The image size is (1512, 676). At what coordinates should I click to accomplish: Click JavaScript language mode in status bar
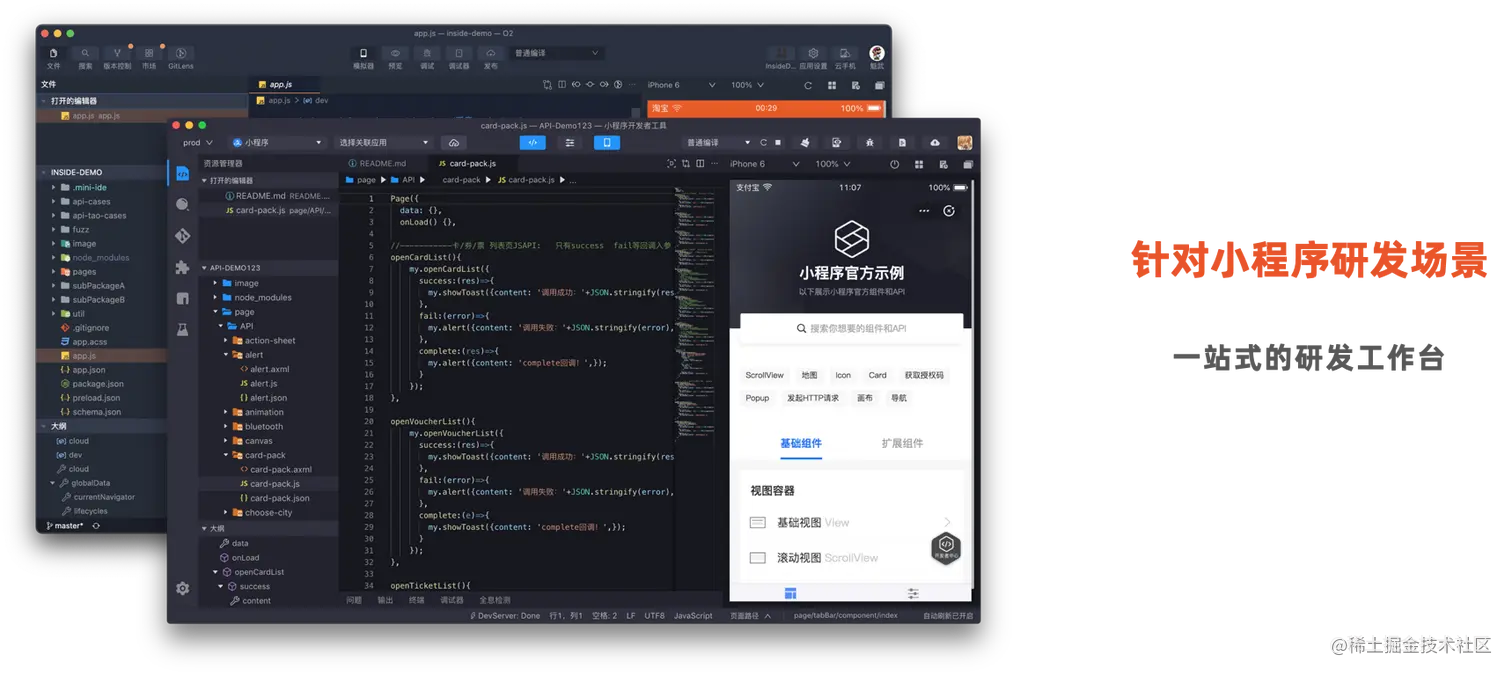[x=693, y=616]
